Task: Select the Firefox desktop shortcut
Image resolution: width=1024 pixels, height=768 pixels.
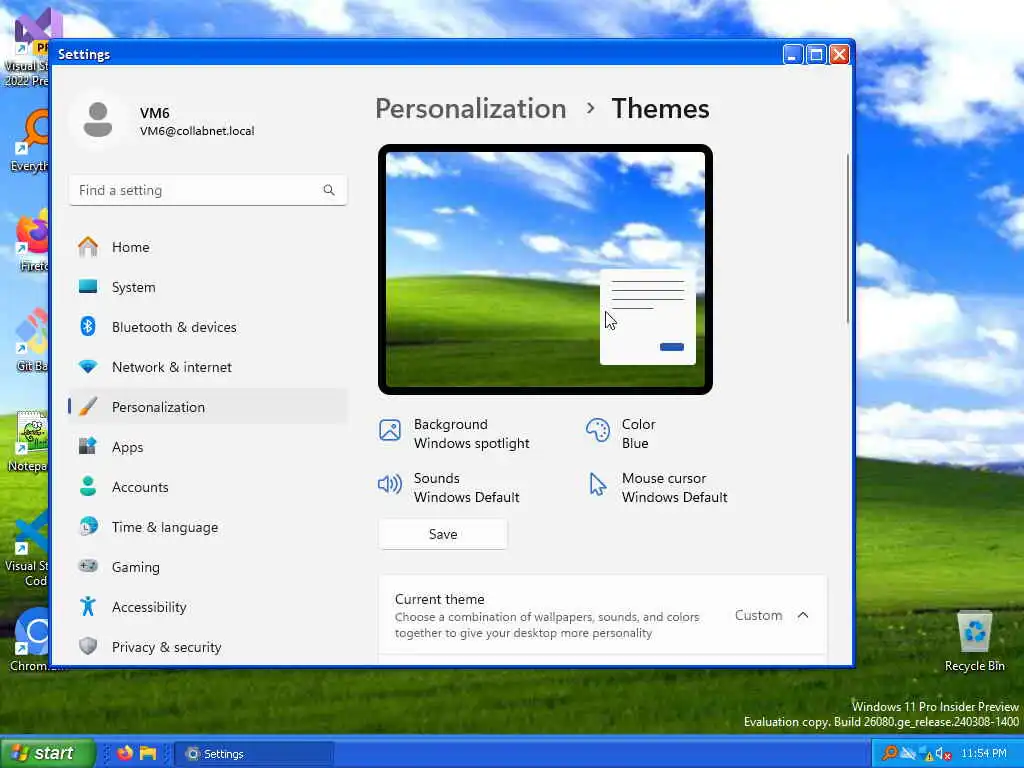Action: pos(30,240)
